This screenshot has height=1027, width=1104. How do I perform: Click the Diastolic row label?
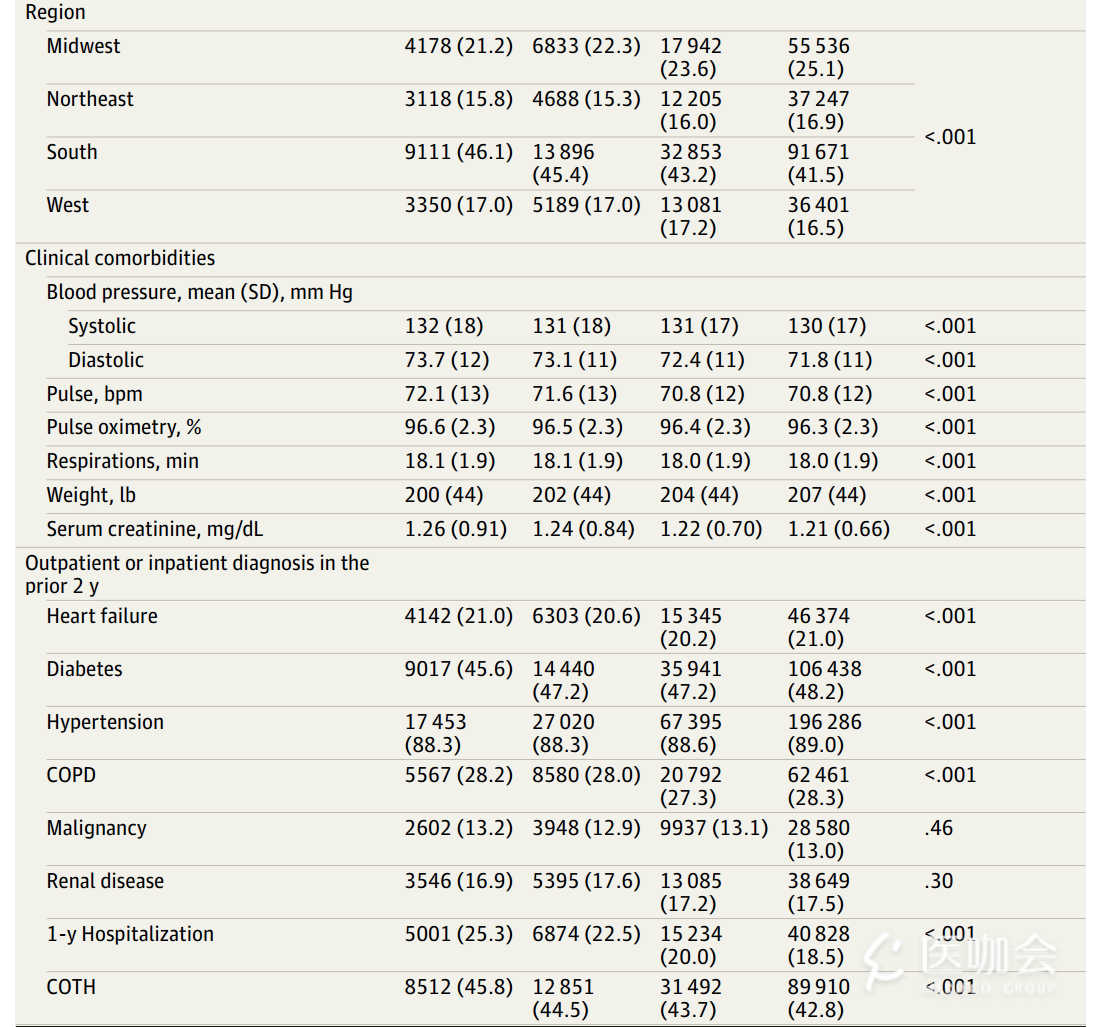click(x=106, y=360)
